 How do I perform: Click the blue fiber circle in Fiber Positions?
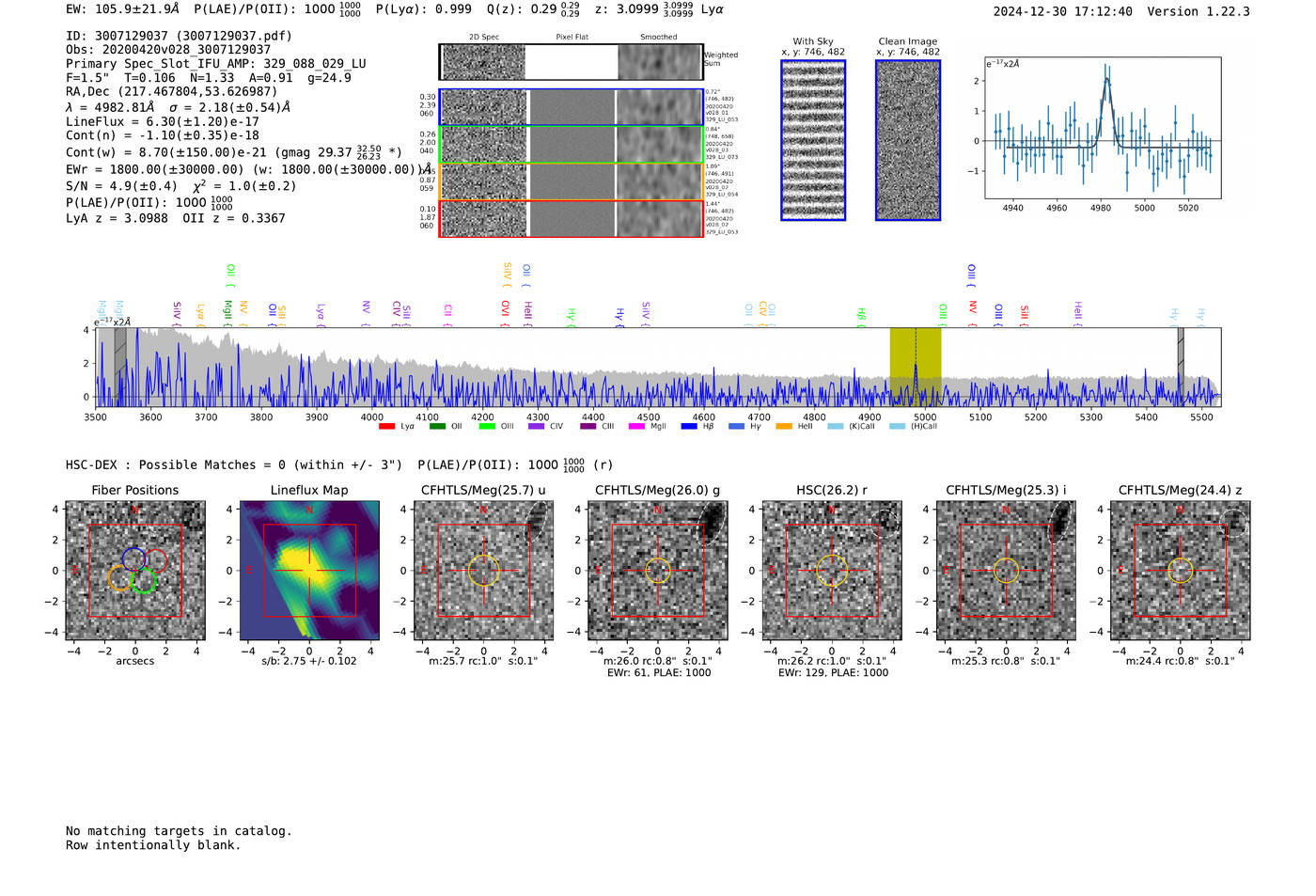[x=133, y=559]
